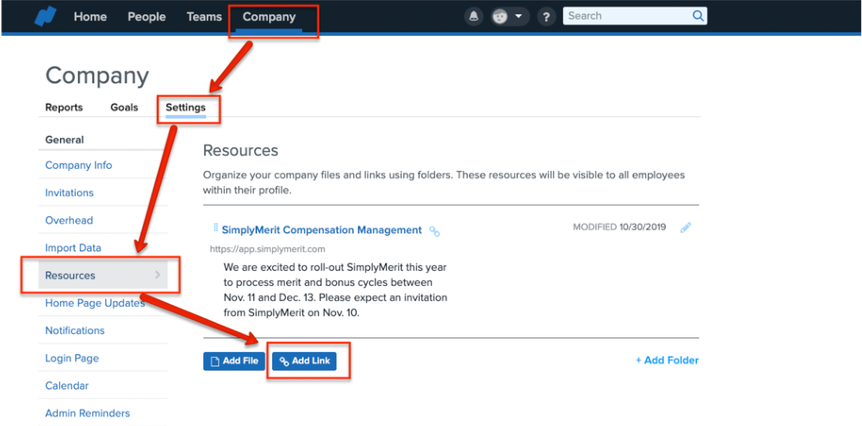Viewport: 862px width, 426px height.
Task: Expand the profile dropdown arrow
Action: 519,17
